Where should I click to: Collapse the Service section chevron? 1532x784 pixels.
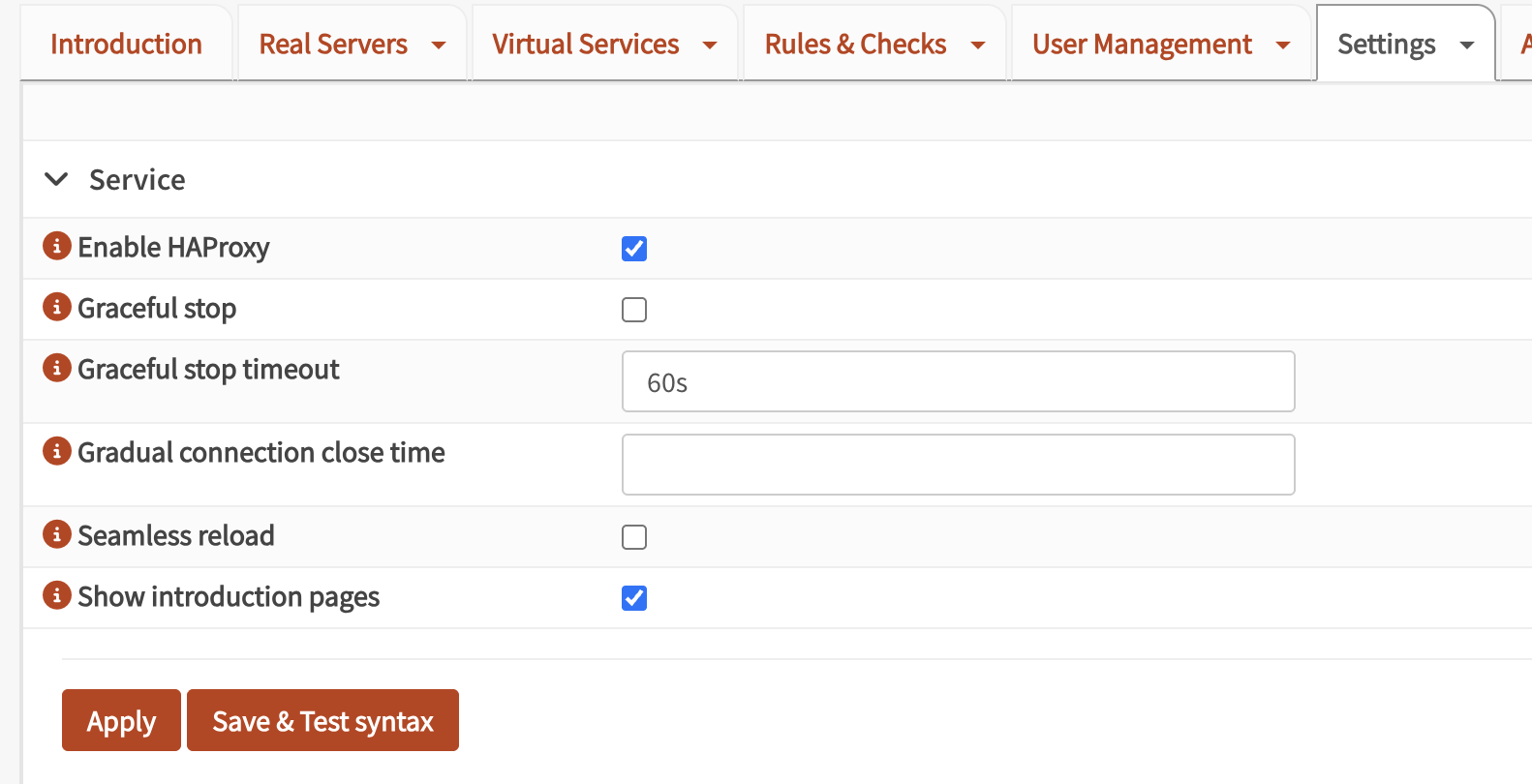coord(57,179)
